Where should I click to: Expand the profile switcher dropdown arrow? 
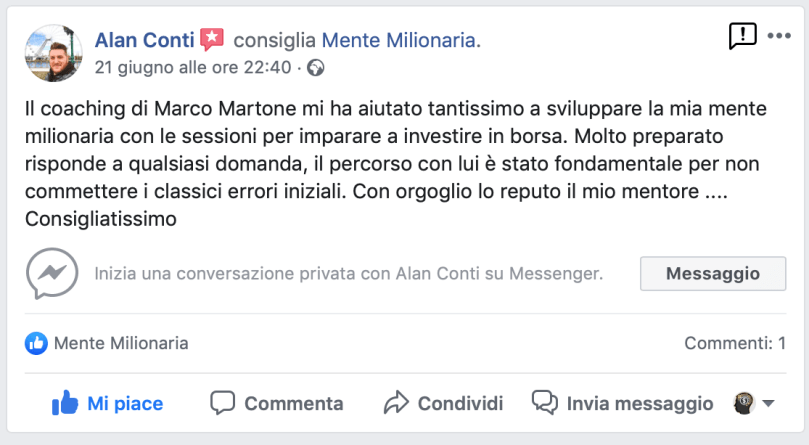(768, 404)
